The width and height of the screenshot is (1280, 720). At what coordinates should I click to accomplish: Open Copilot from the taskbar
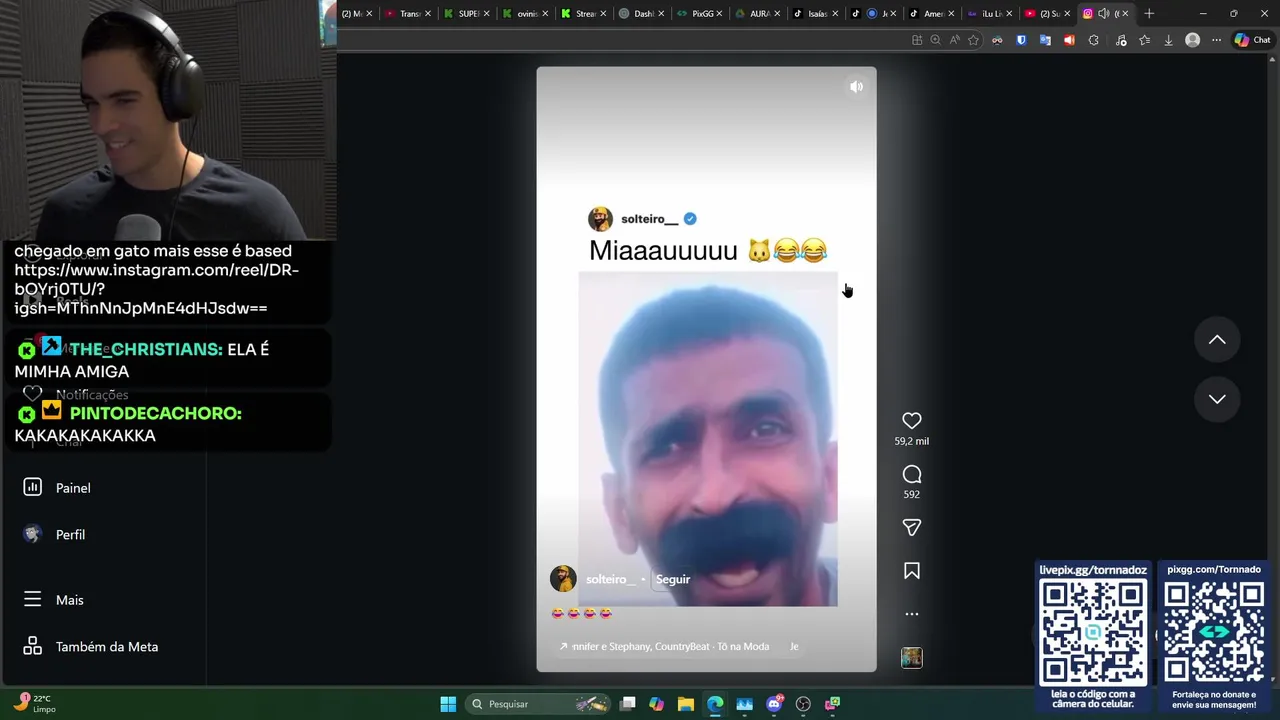[656, 704]
